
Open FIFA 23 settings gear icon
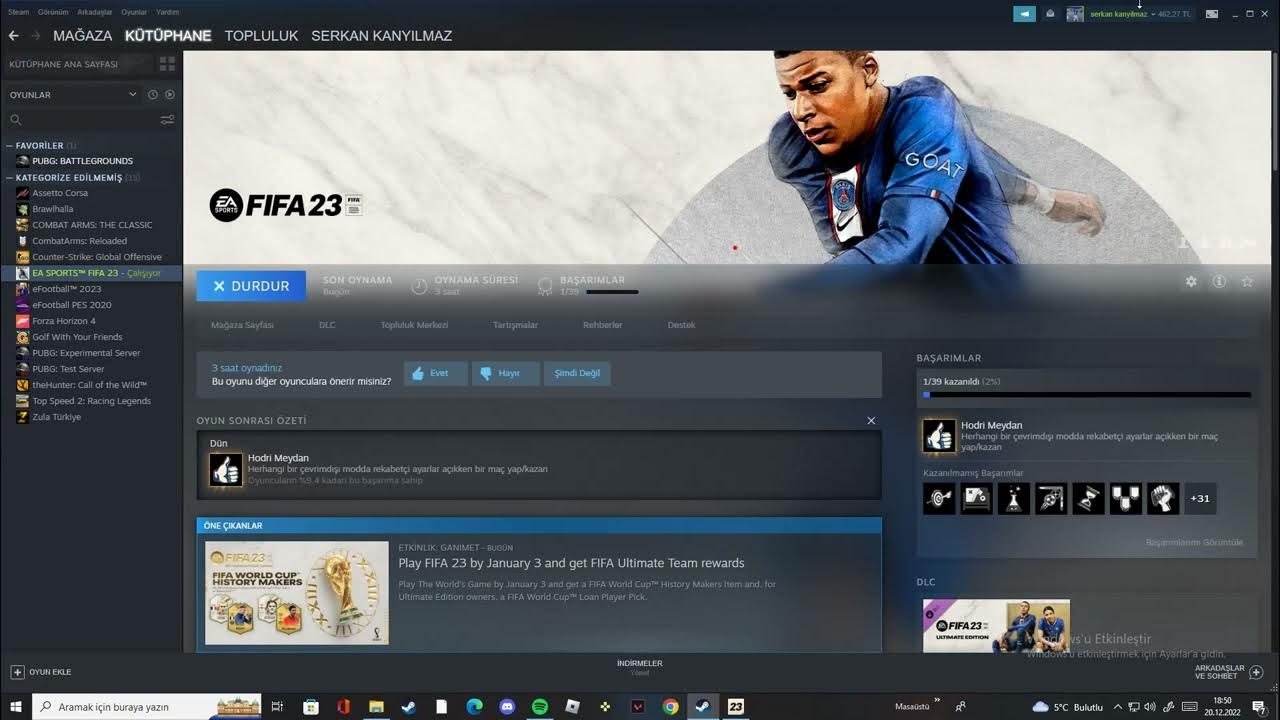[x=1191, y=282]
